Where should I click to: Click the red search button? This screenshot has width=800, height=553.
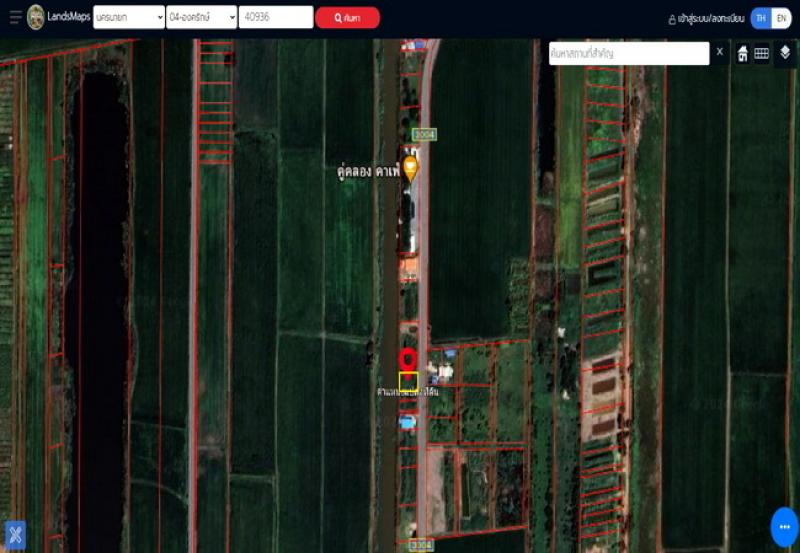pyautogui.click(x=347, y=18)
